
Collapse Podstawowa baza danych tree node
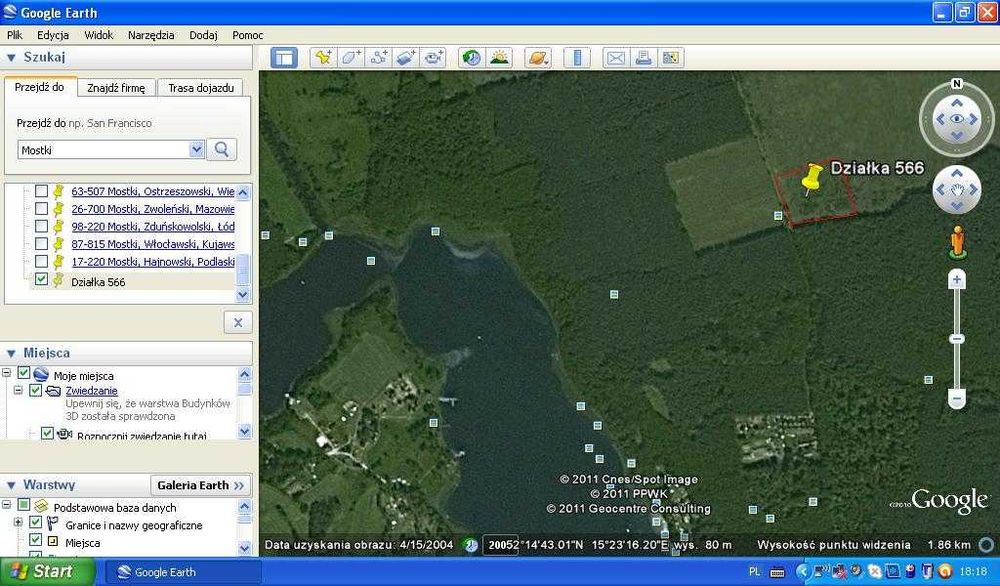(x=6, y=505)
